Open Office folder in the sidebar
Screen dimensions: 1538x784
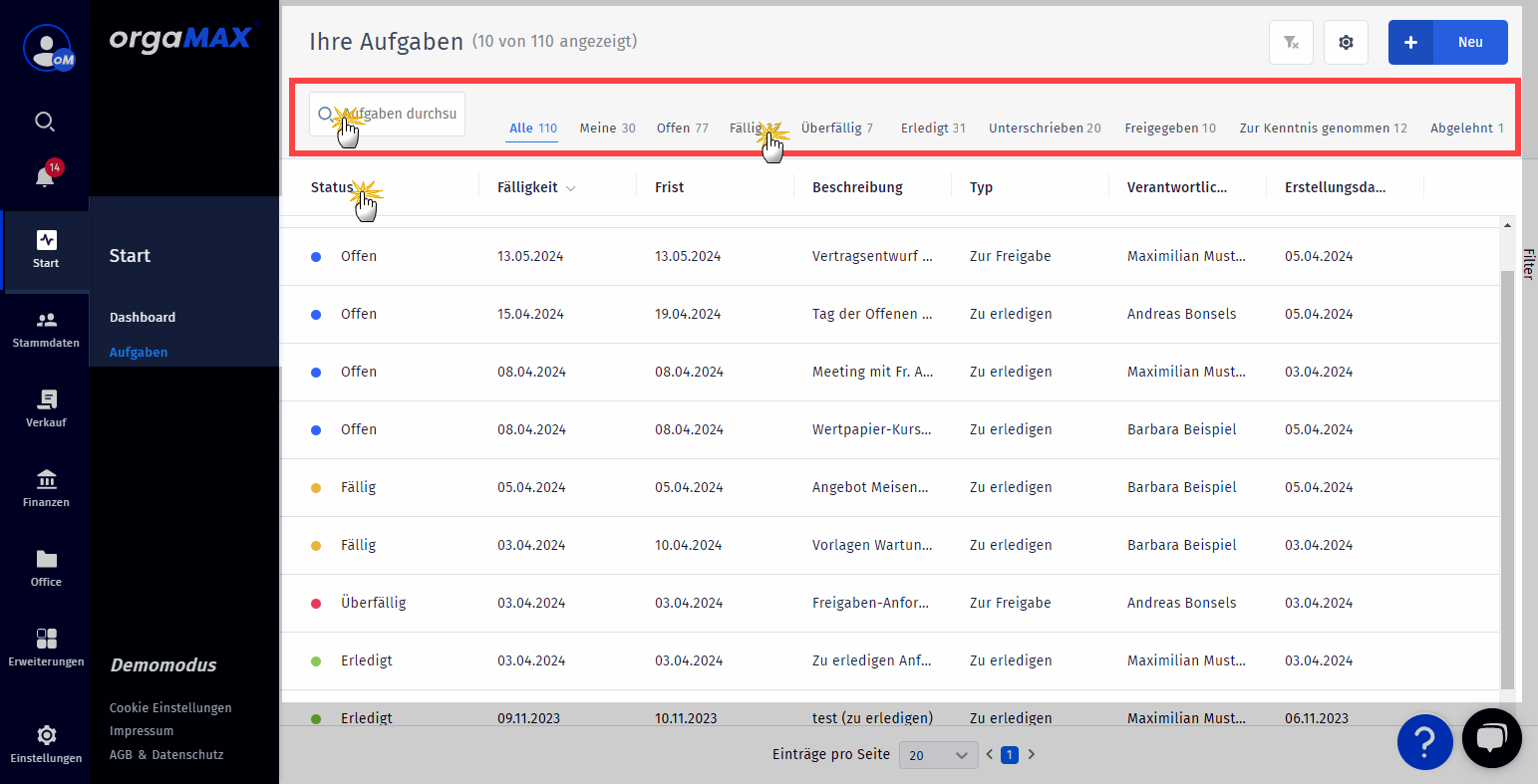coord(46,569)
